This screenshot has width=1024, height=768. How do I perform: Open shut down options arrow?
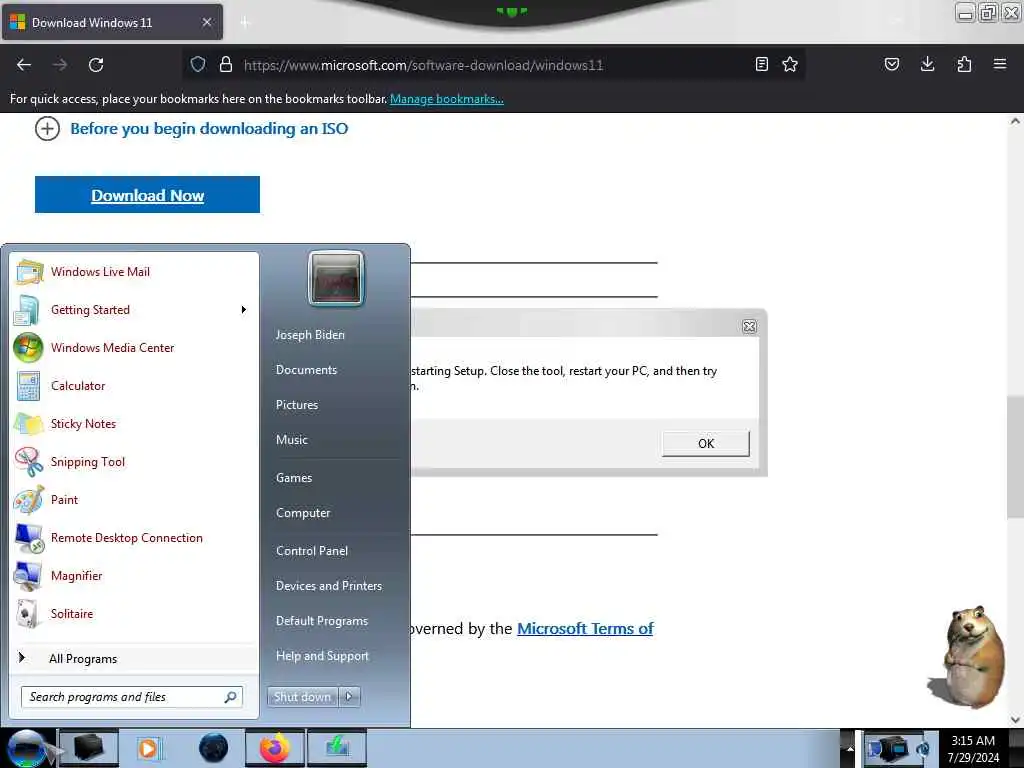pos(349,697)
